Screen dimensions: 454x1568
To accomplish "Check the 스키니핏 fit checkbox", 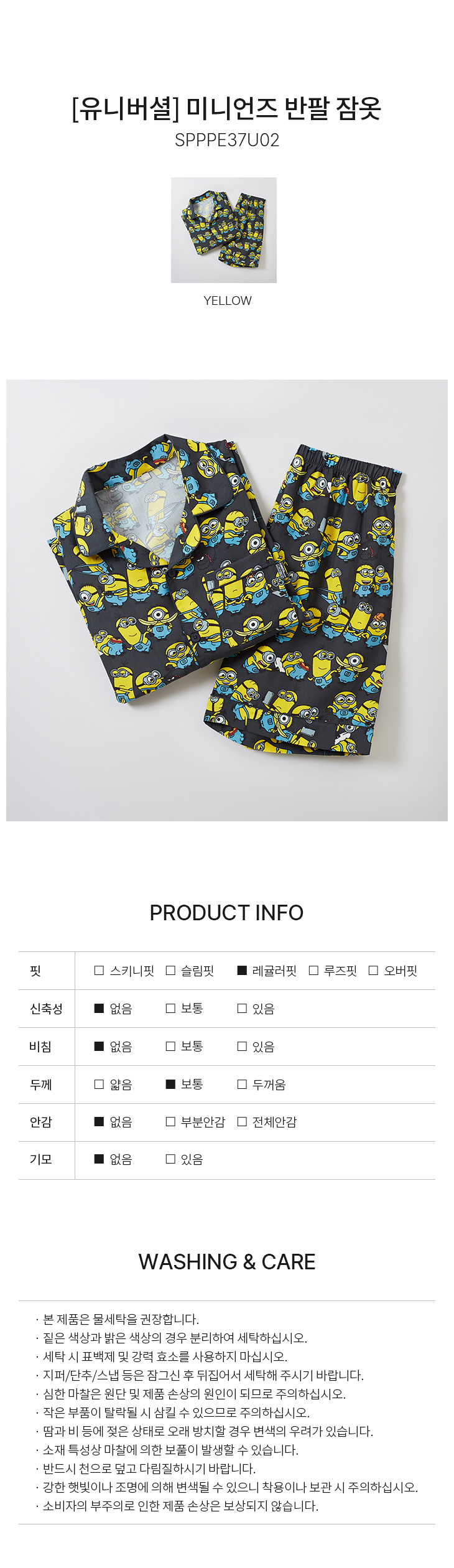I will pyautogui.click(x=99, y=971).
